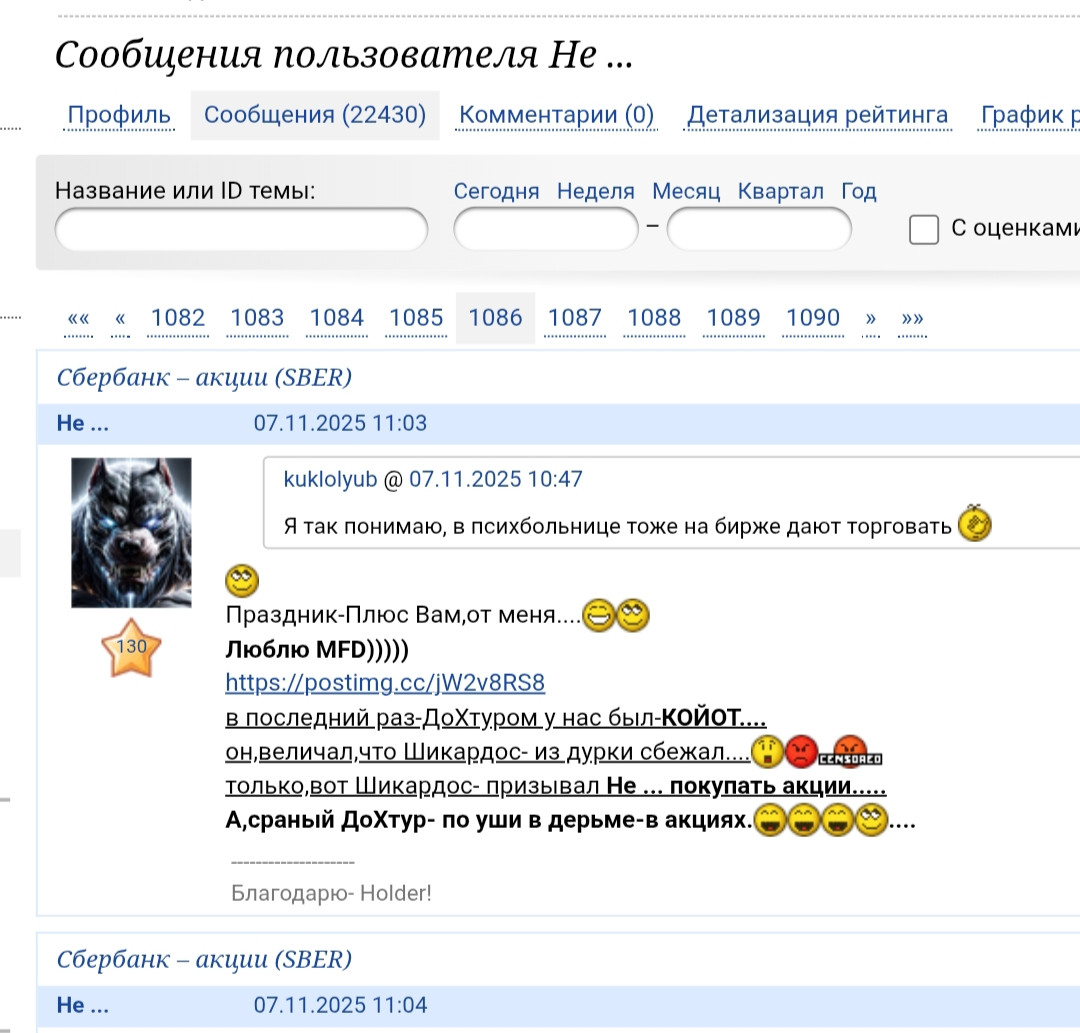Click rolling-eyes smiley after Праздник-Плюс laughing smiley
Viewport: 1080px width, 1033px height.
(632, 616)
